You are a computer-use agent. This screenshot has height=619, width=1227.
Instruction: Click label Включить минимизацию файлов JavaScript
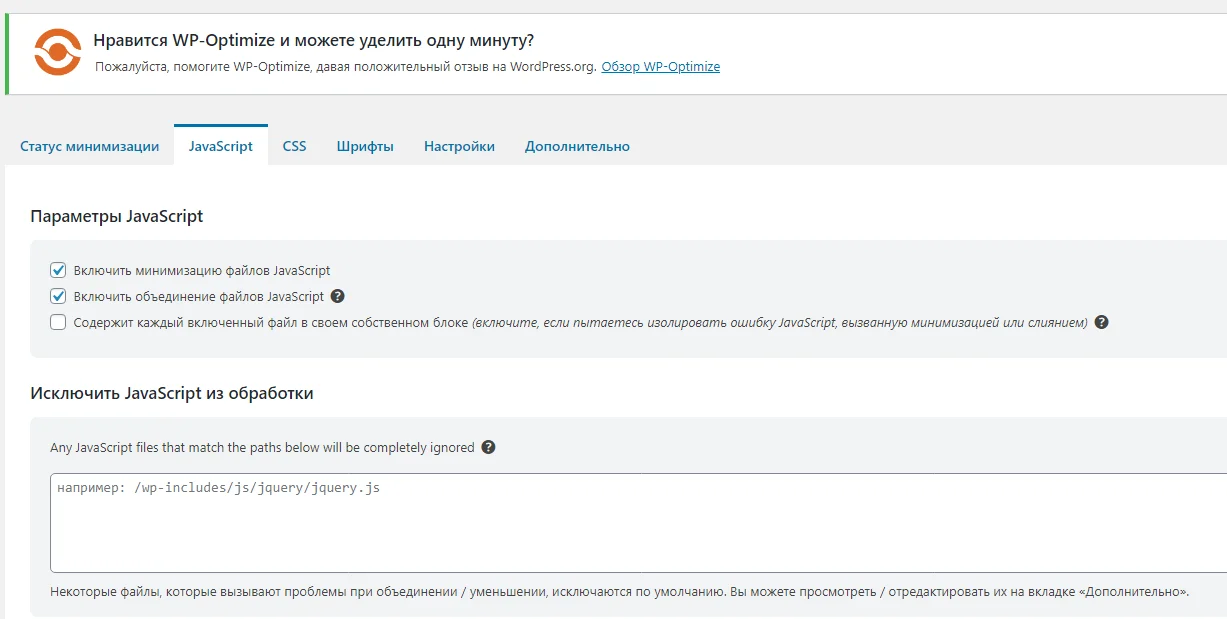click(x=202, y=270)
